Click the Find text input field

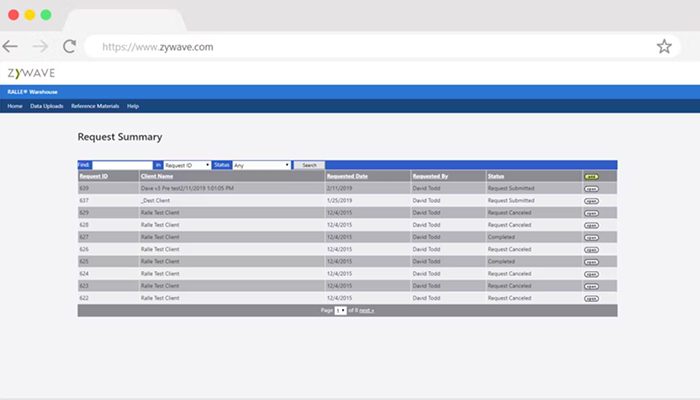[x=122, y=165]
